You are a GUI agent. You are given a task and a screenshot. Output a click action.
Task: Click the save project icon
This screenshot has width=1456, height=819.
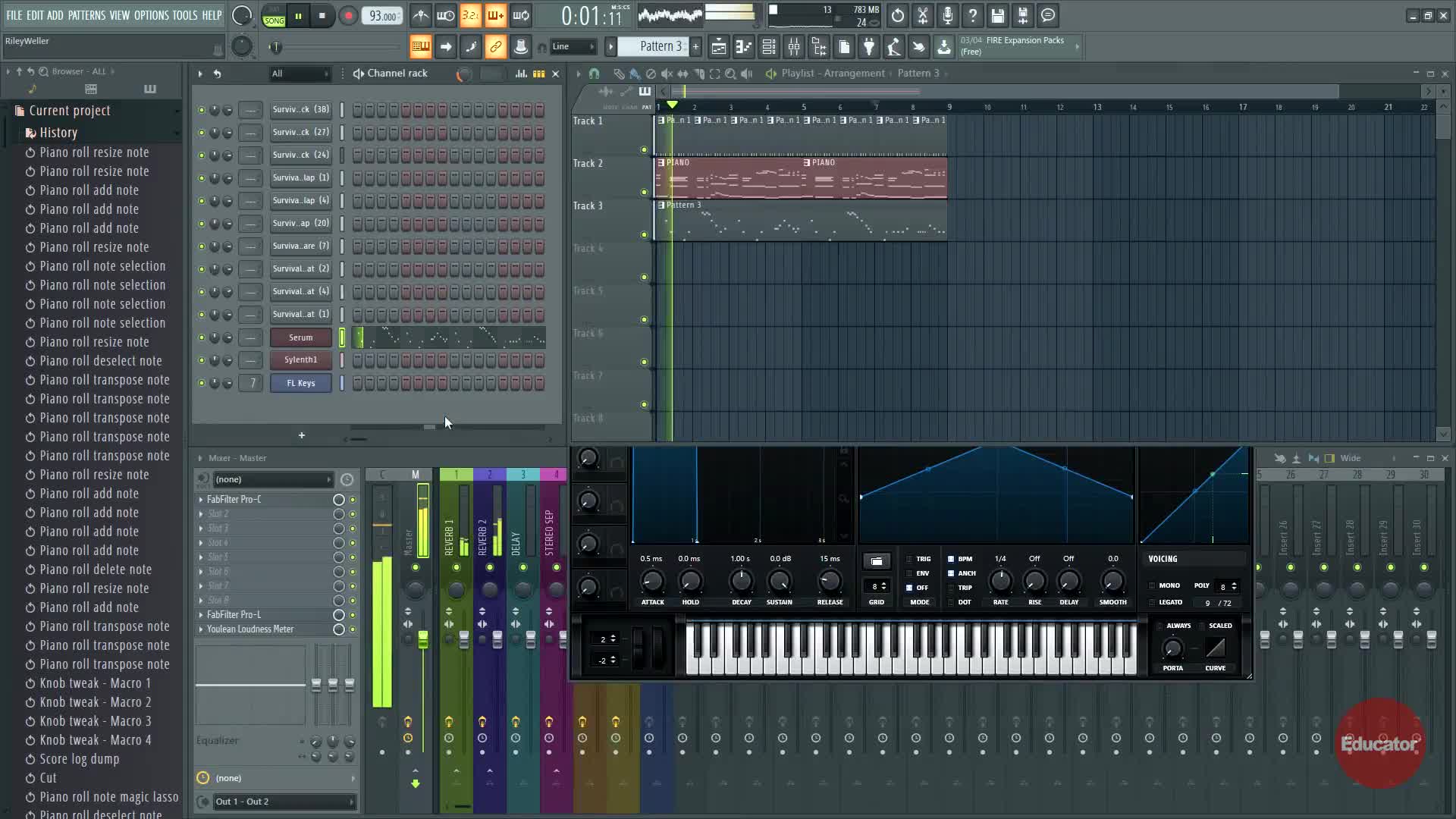(x=998, y=15)
